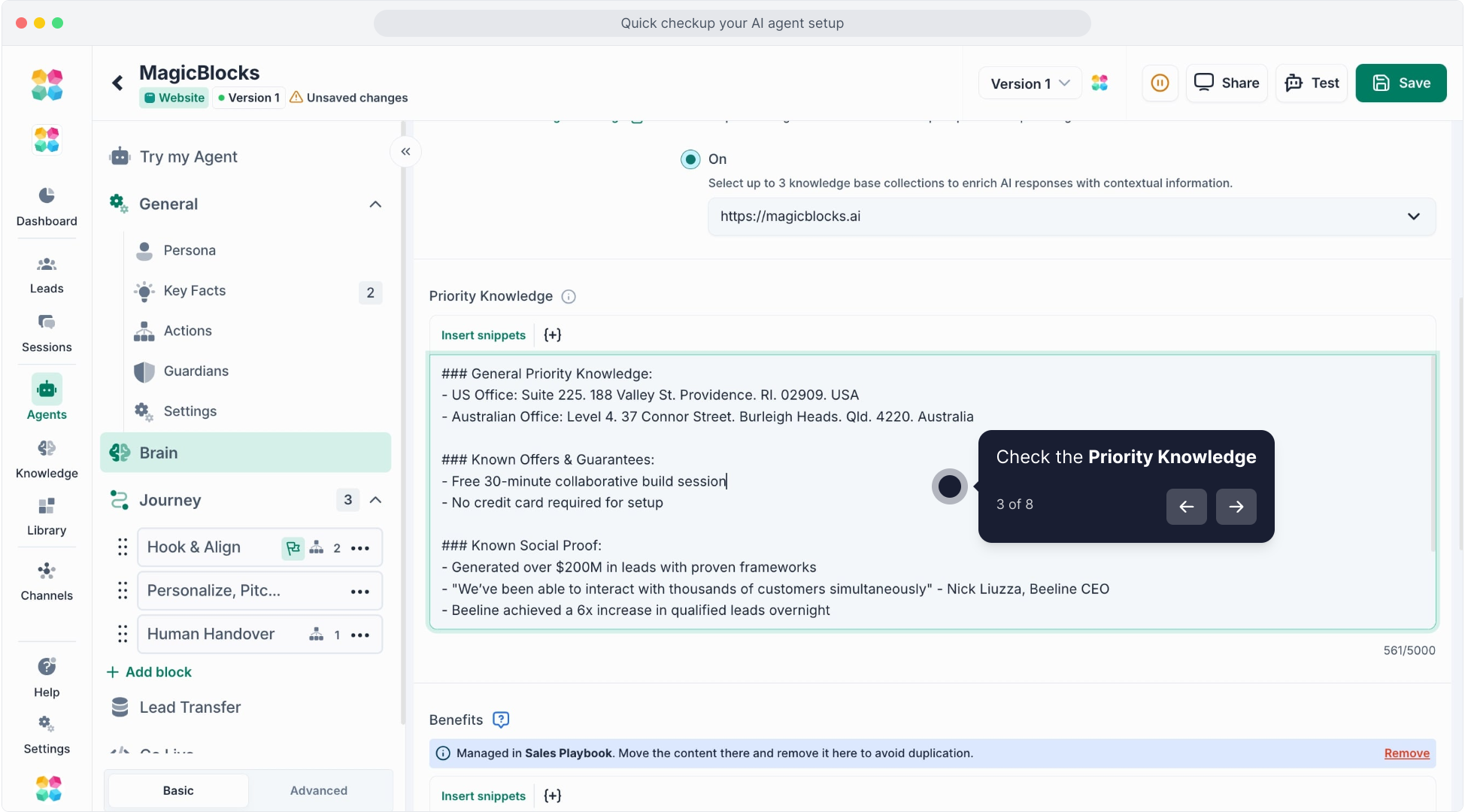Image resolution: width=1465 pixels, height=812 pixels.
Task: Insert variable using the {+} icon
Action: (x=553, y=335)
